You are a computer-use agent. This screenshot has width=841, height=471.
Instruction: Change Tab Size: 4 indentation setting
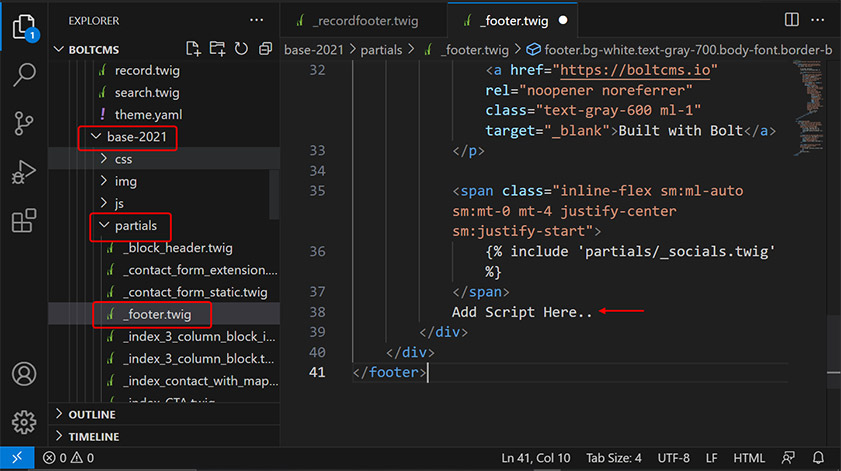(614, 458)
